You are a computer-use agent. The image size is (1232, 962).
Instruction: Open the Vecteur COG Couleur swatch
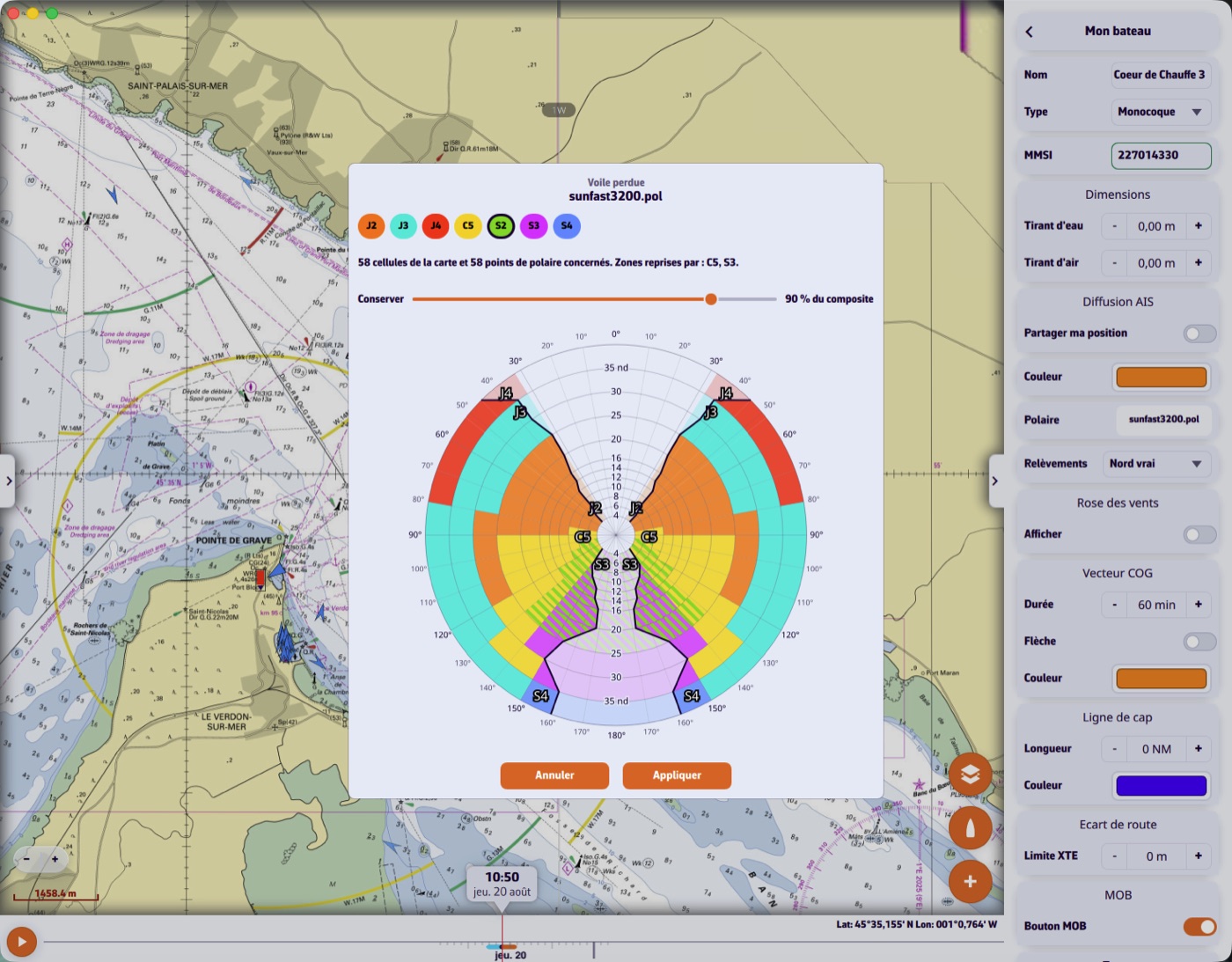pyautogui.click(x=1162, y=679)
